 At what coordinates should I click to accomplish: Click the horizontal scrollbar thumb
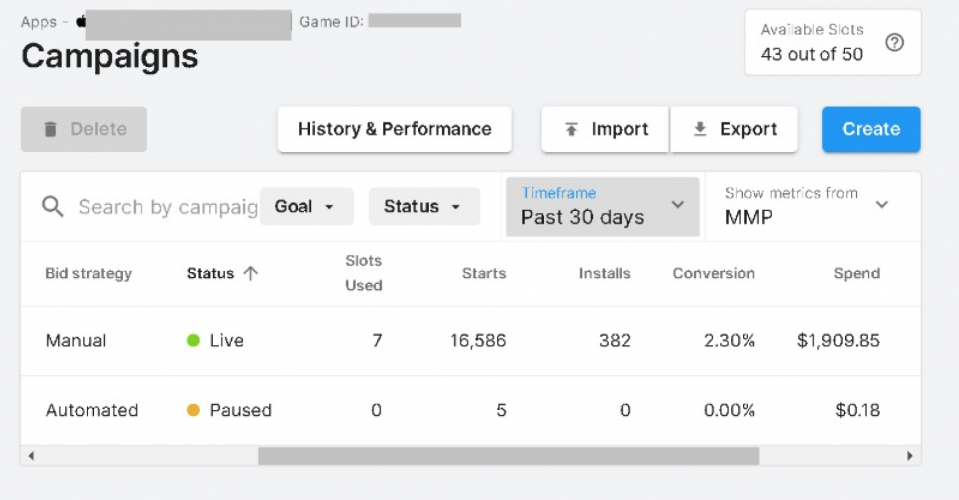tap(508, 456)
